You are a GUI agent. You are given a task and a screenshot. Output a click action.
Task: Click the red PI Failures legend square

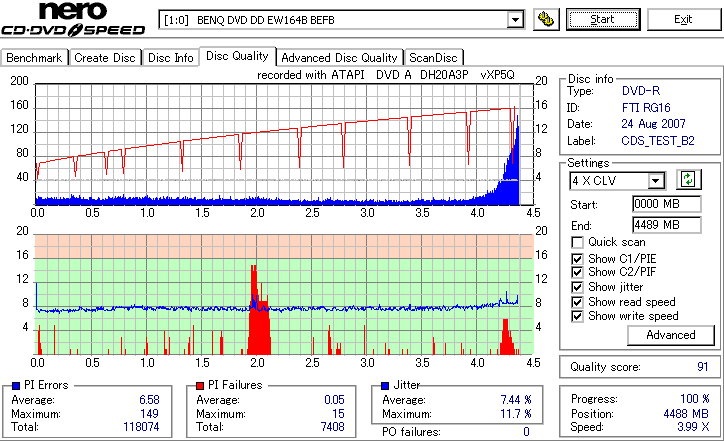point(200,386)
